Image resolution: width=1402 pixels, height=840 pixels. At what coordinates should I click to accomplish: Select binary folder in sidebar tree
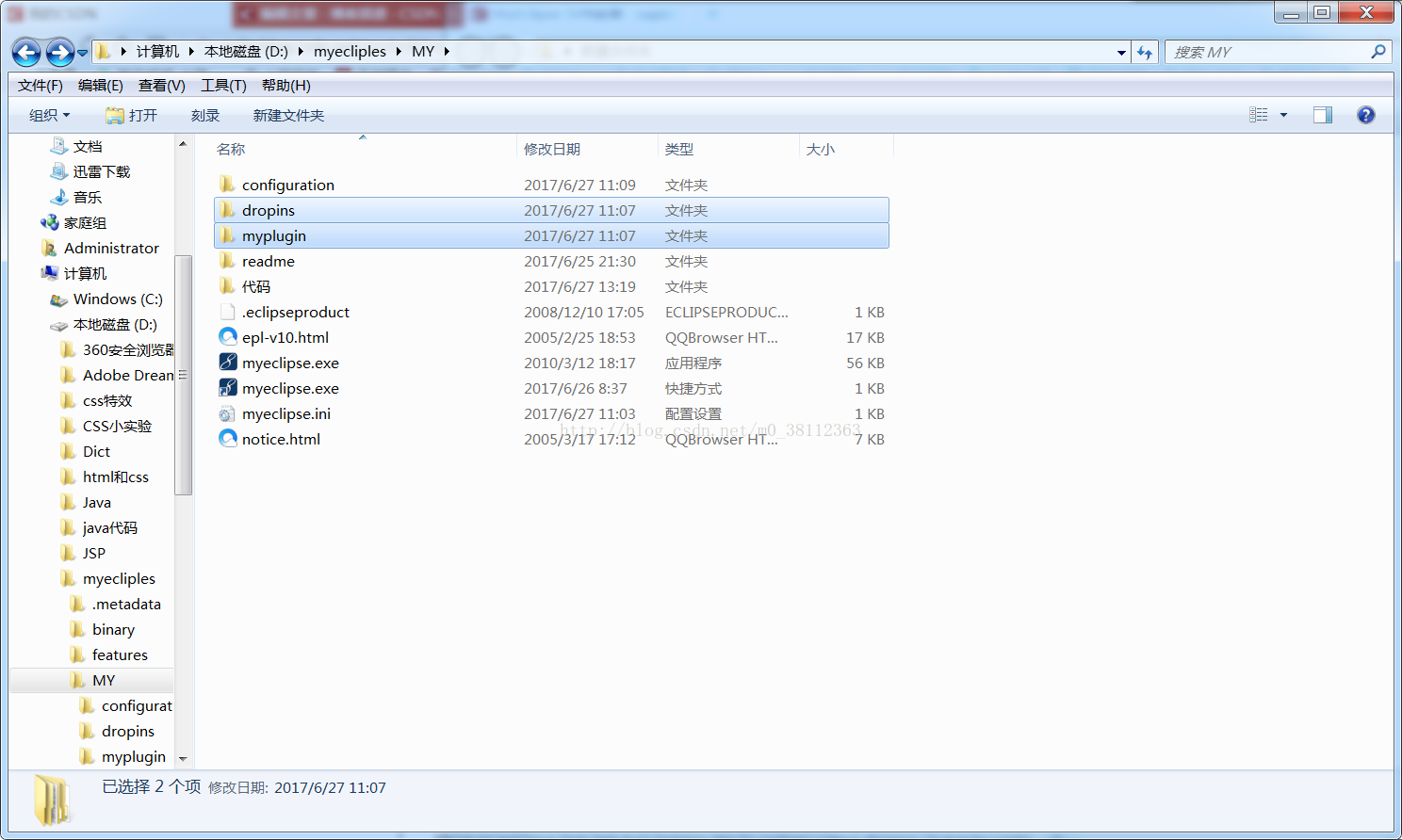coord(113,630)
